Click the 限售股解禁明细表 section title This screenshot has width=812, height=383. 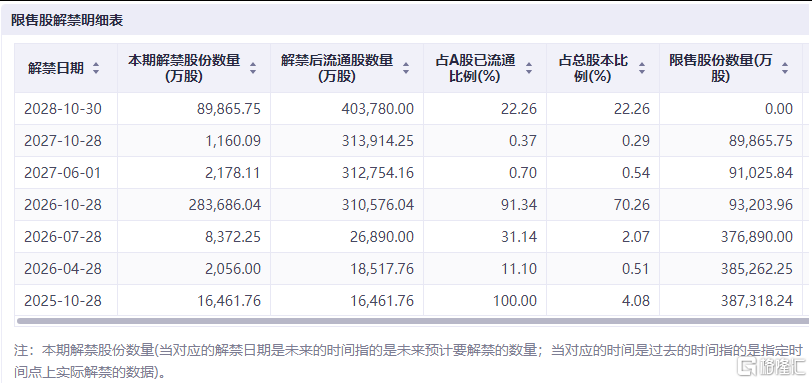[67, 21]
